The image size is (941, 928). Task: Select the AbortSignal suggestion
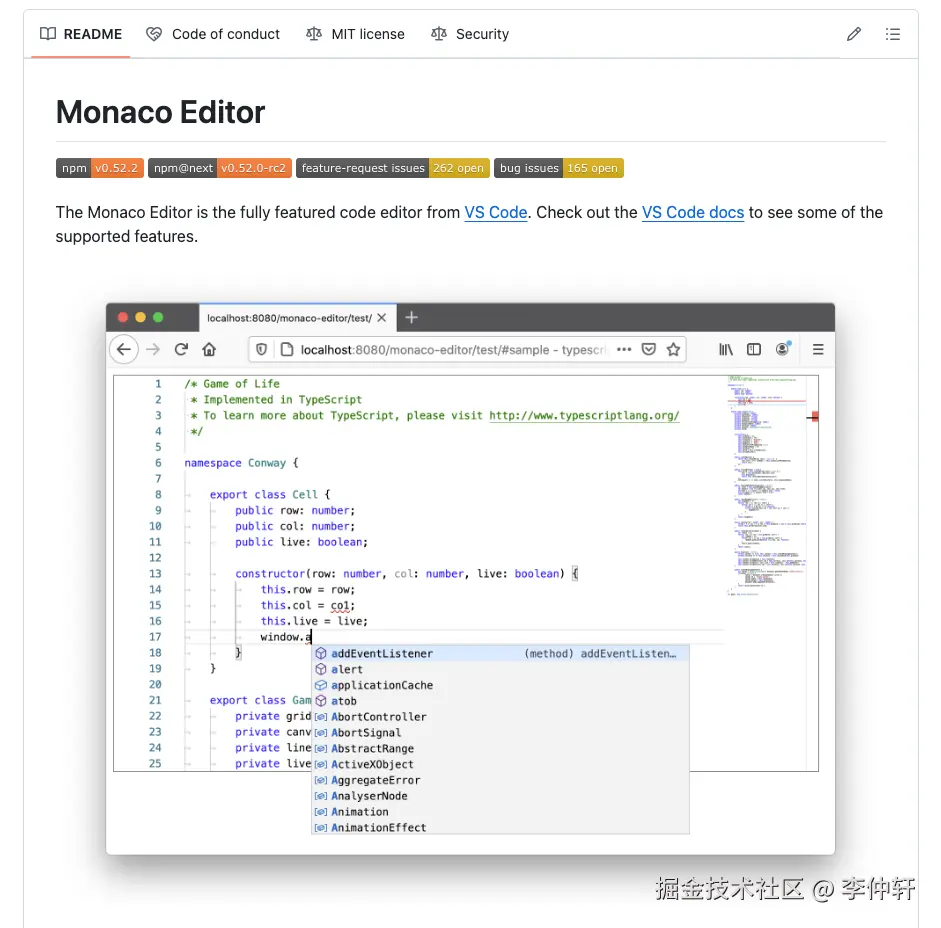500,732
